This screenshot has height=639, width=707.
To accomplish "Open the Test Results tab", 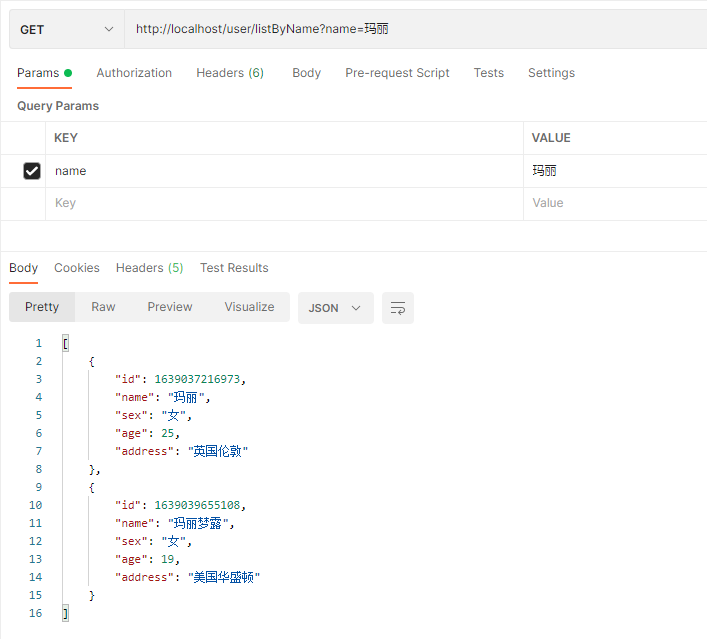I will tap(234, 268).
